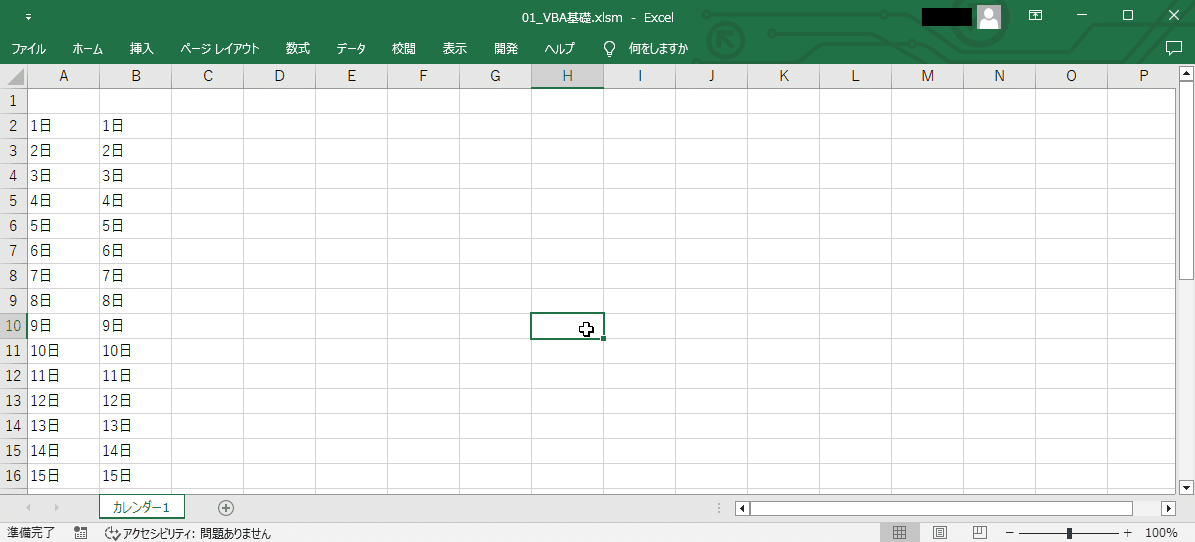The height and width of the screenshot is (542, 1195).
Task: Click zoom in plus button
Action: [x=1127, y=533]
